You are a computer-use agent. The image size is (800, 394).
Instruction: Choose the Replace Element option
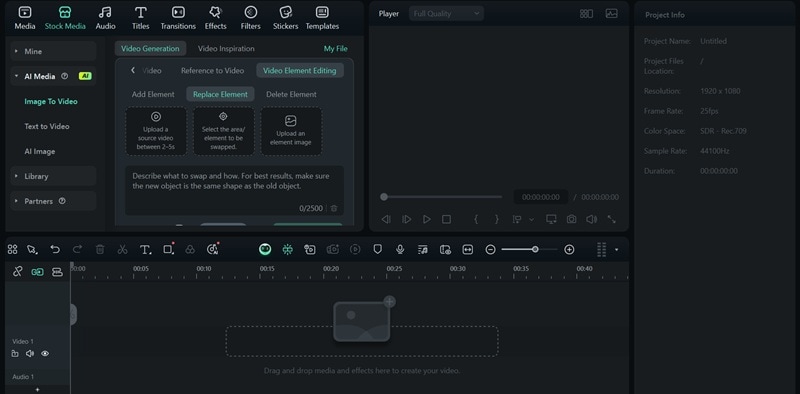point(220,94)
